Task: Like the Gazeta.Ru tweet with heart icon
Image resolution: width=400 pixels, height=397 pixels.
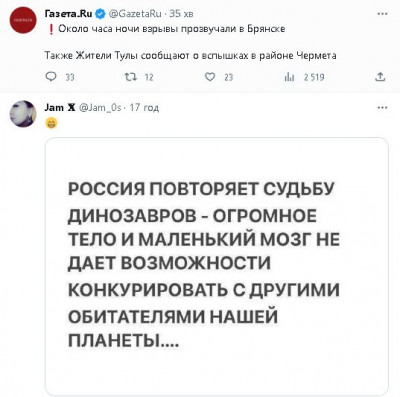Action: [x=210, y=77]
